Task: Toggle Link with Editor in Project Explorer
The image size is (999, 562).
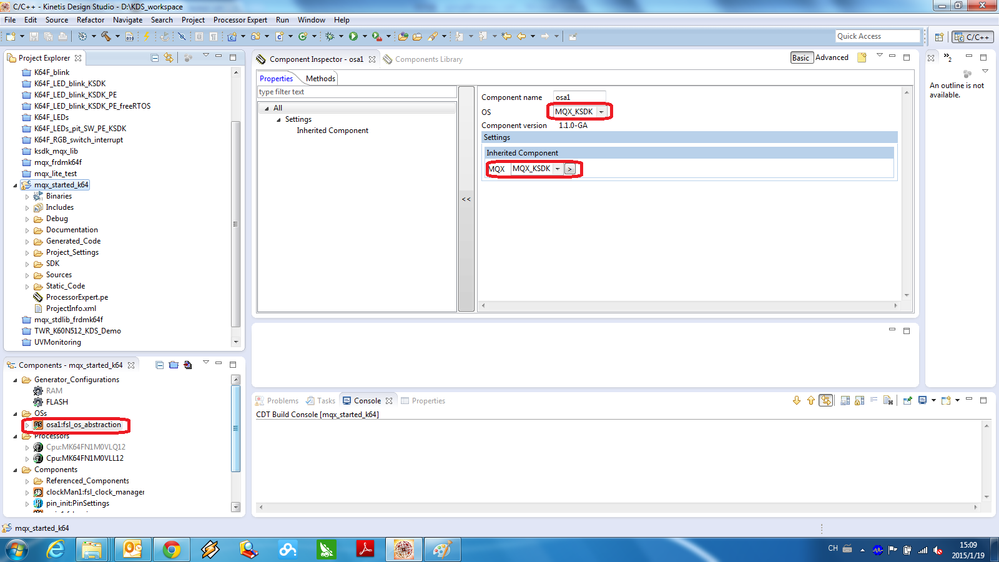Action: click(169, 58)
